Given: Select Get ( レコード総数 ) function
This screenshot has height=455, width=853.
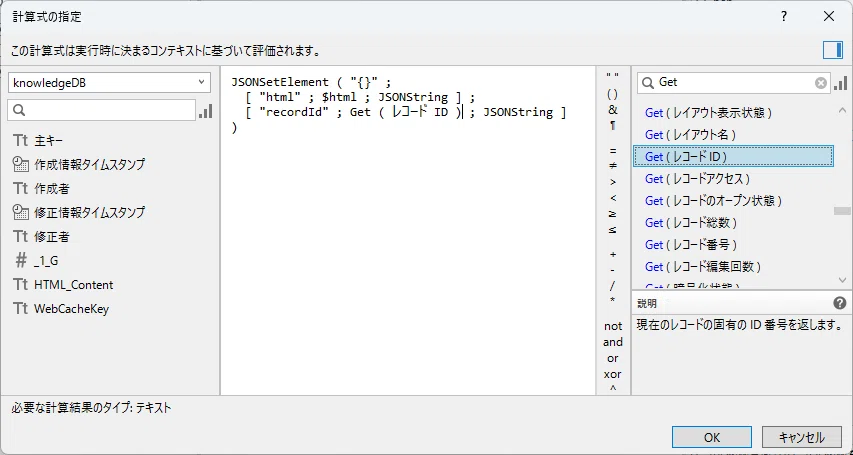Looking at the screenshot, I should pos(691,223).
